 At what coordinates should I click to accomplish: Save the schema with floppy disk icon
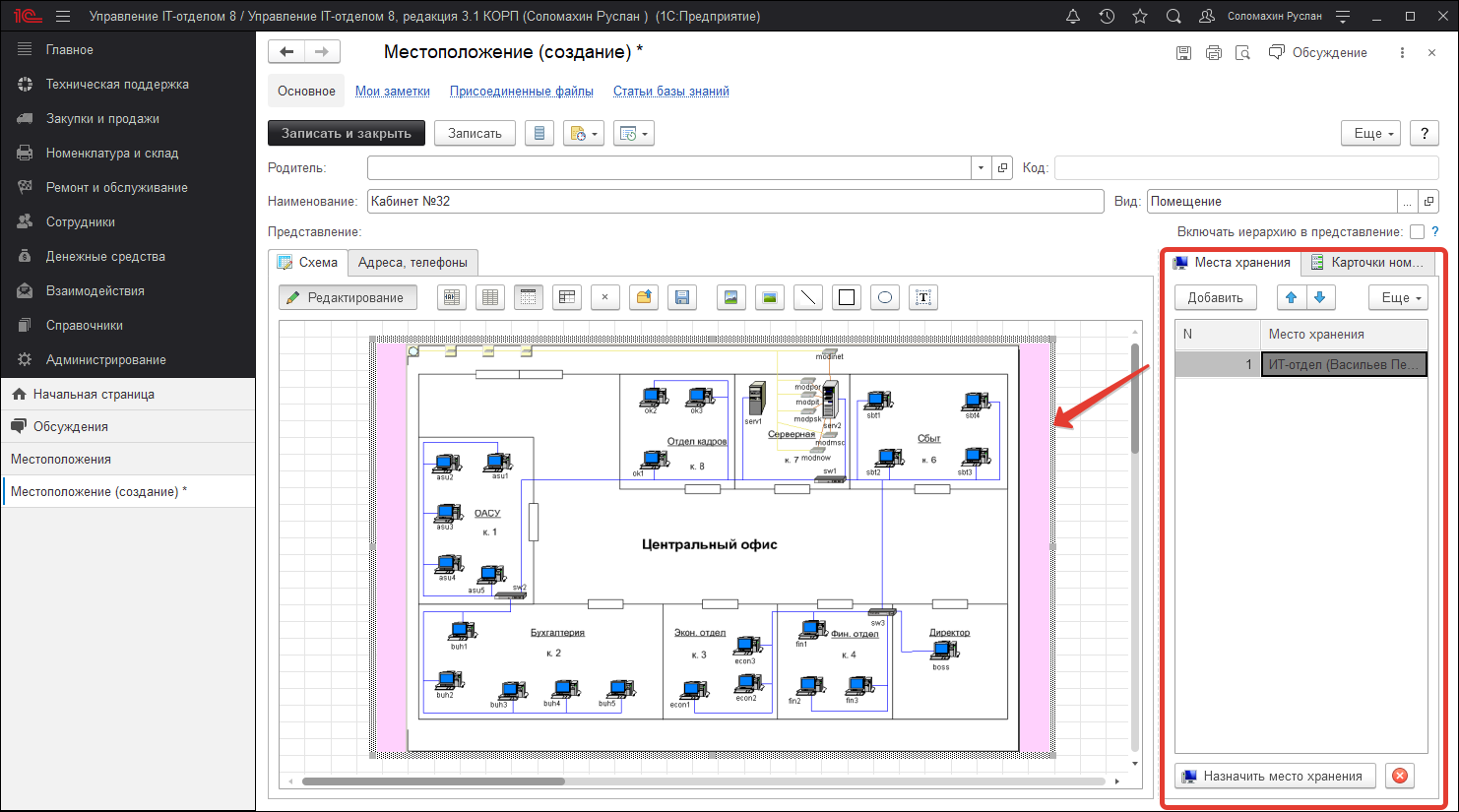[x=681, y=298]
